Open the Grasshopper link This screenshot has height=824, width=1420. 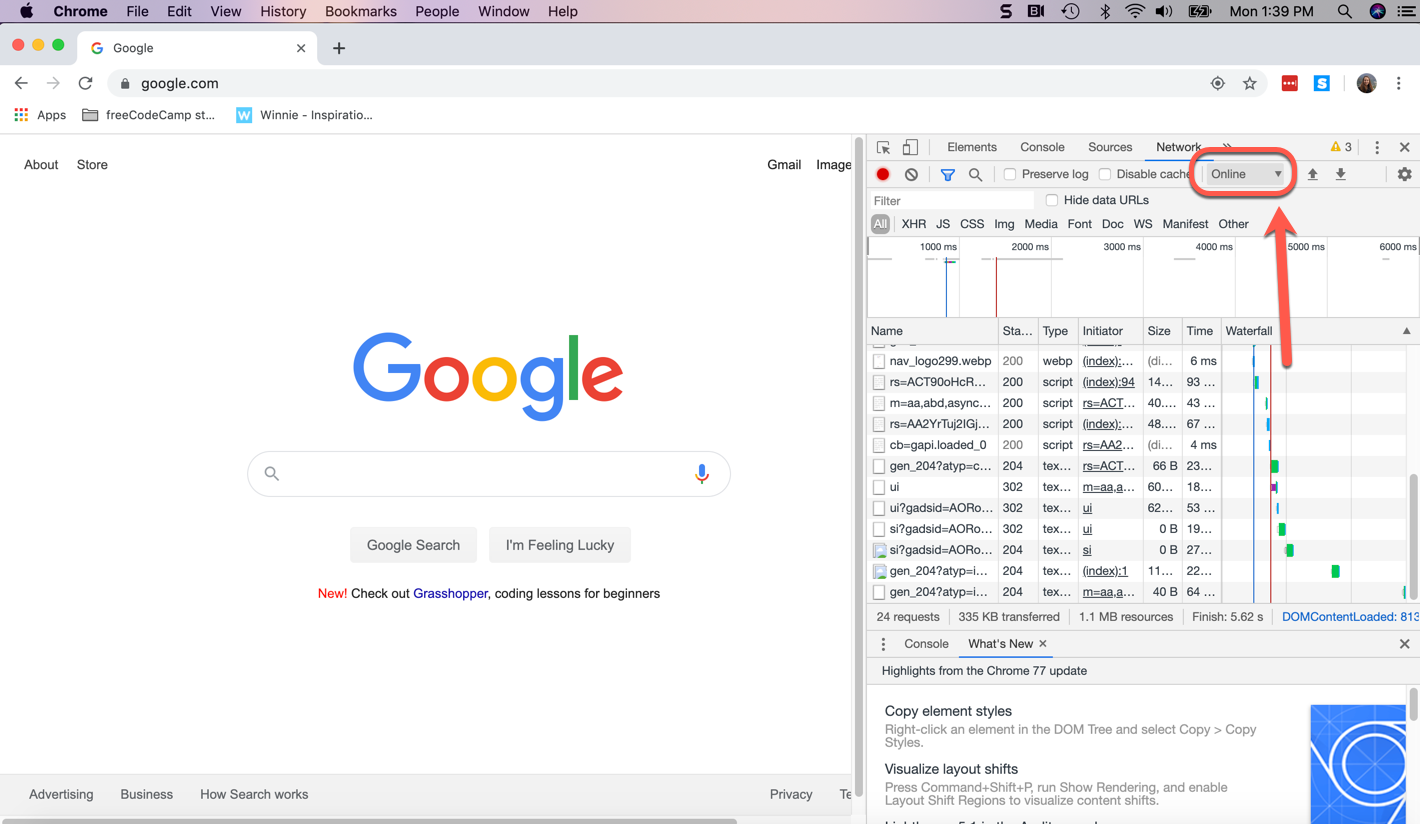click(450, 593)
